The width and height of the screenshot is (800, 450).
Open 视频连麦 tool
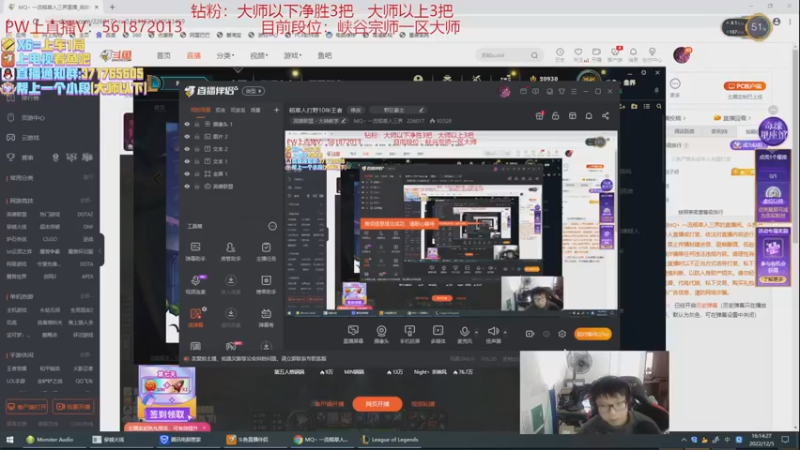click(195, 285)
